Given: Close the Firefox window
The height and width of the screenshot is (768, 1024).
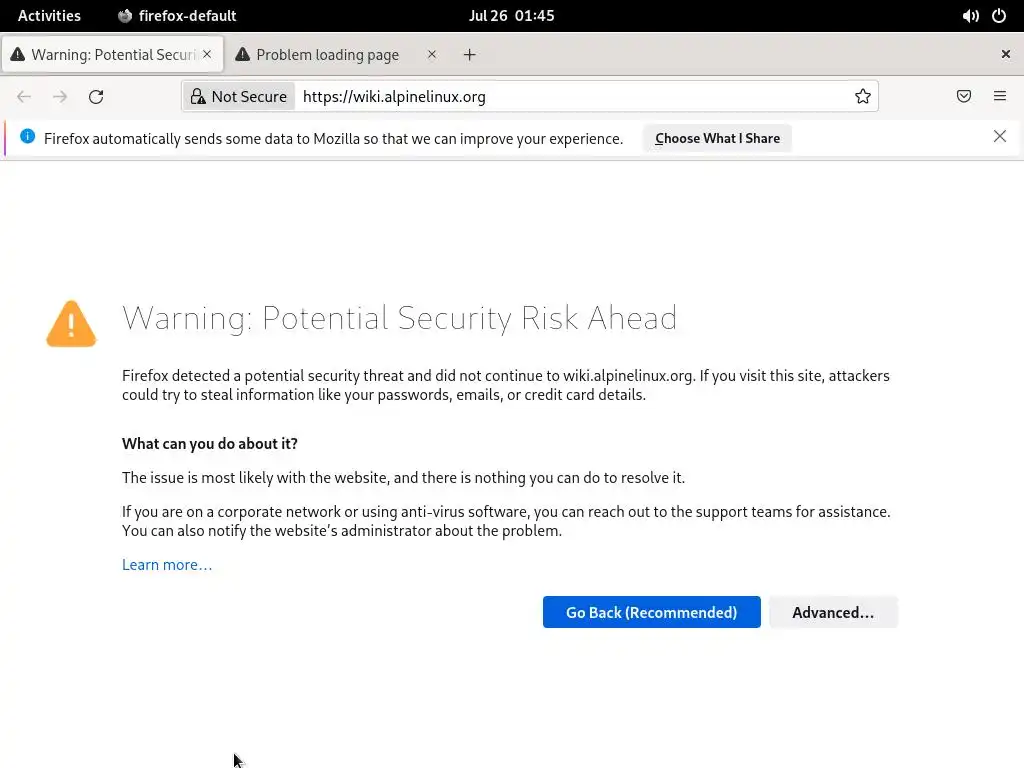Looking at the screenshot, I should pos(1006,54).
